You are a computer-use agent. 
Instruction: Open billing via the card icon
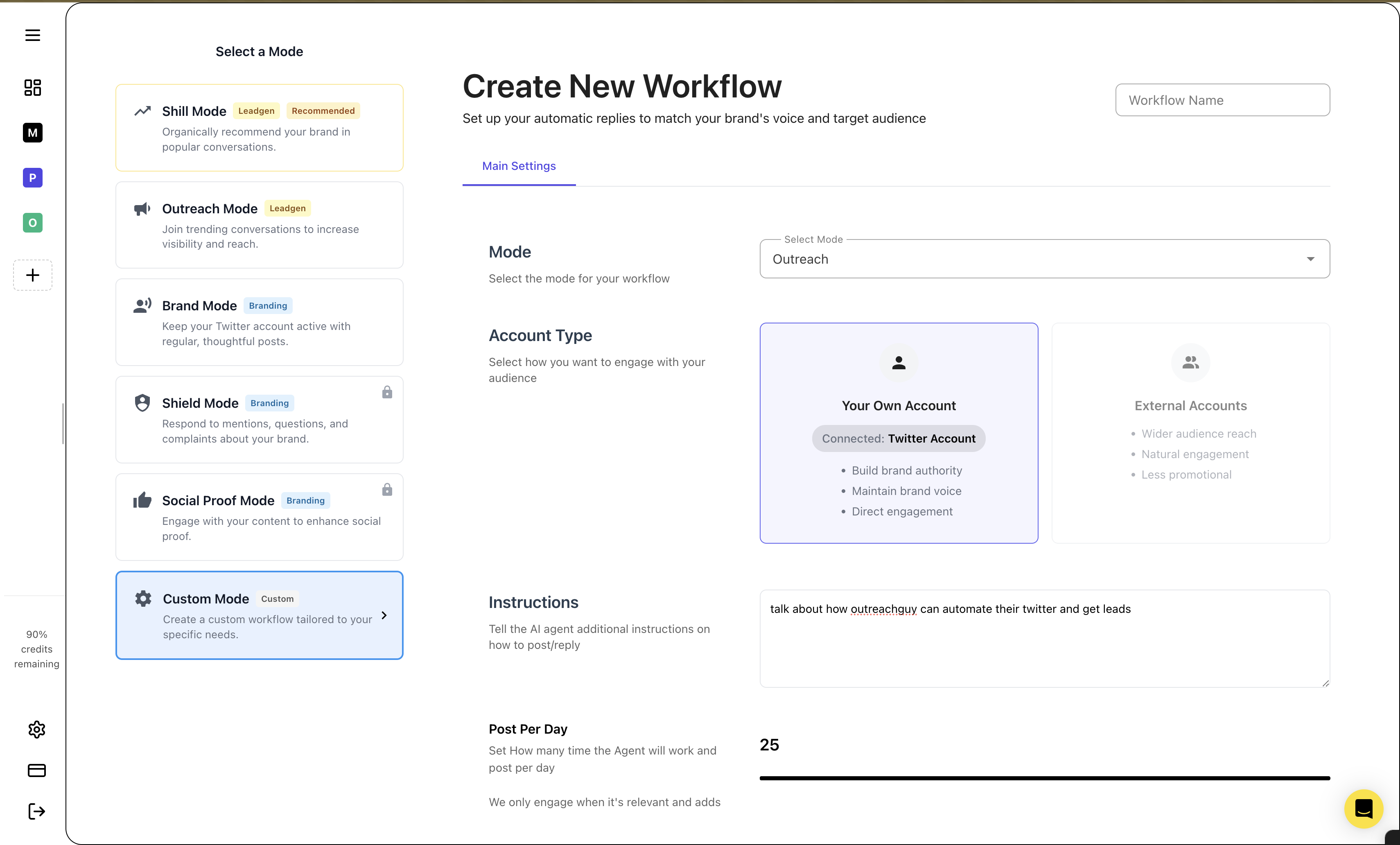click(36, 770)
